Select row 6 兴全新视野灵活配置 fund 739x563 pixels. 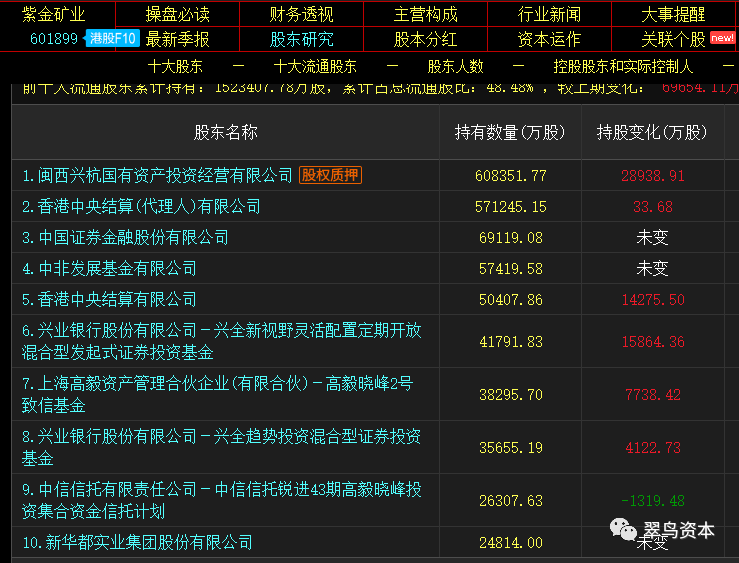coord(222,341)
